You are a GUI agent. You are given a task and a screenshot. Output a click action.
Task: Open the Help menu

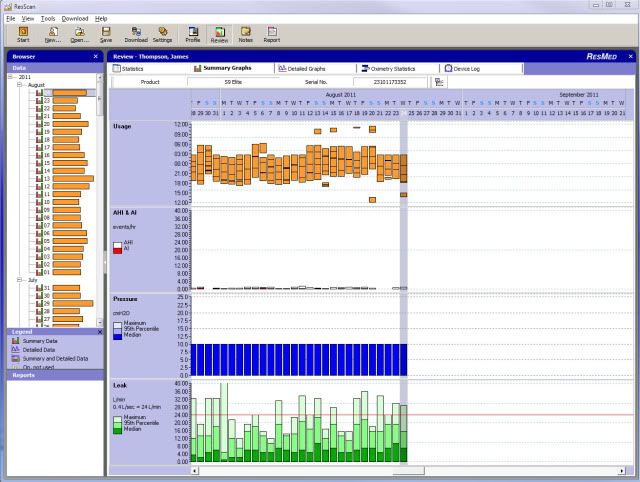101,19
